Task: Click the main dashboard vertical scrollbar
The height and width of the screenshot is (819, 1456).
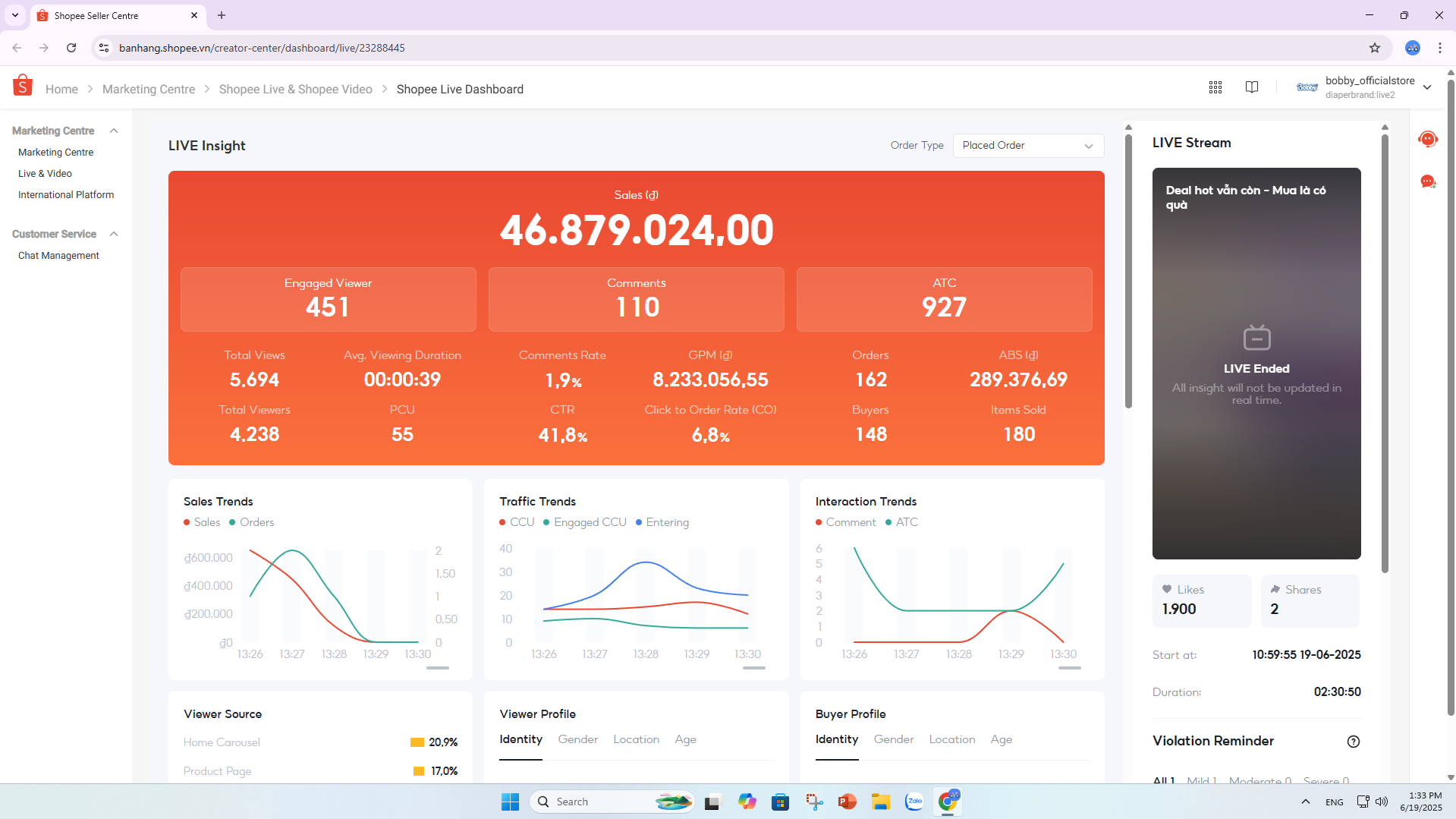Action: point(1128,271)
